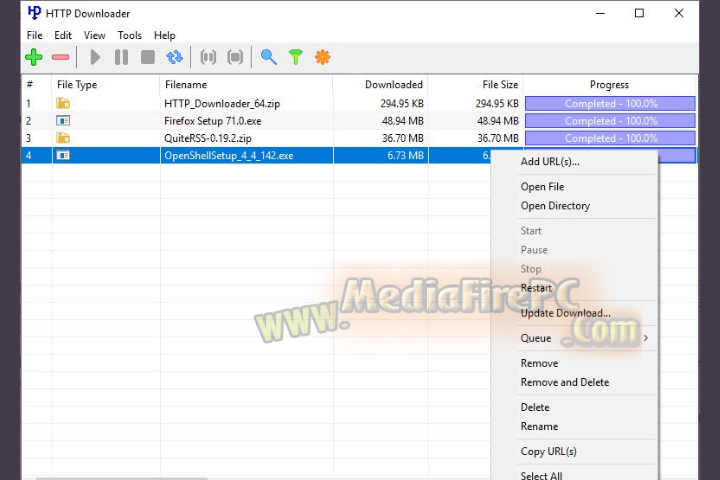Image resolution: width=720 pixels, height=480 pixels.
Task: Choose Select All in context menu
Action: point(541,475)
